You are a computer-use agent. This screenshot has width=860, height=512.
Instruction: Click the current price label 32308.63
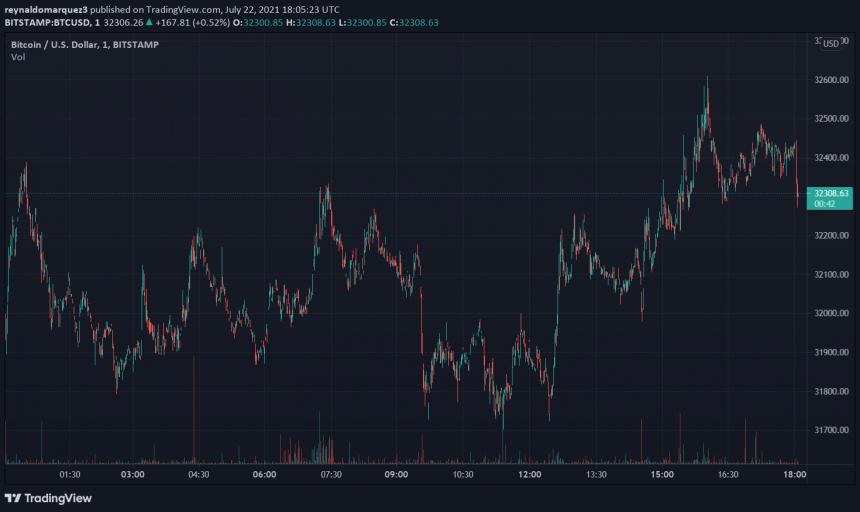831,193
